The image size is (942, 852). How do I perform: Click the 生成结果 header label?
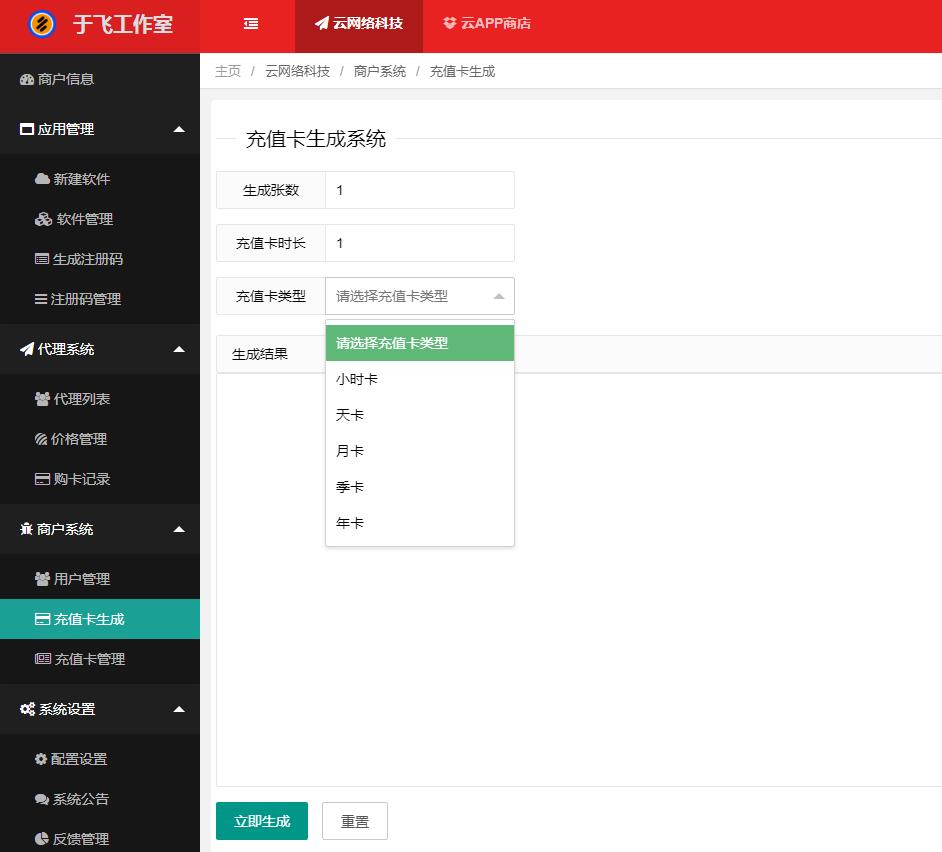point(260,354)
